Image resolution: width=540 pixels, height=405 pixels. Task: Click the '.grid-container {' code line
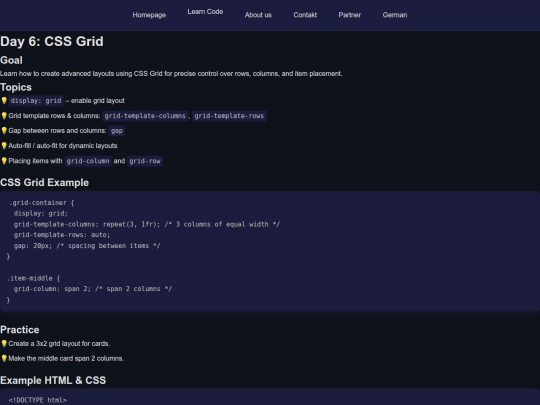coord(41,202)
